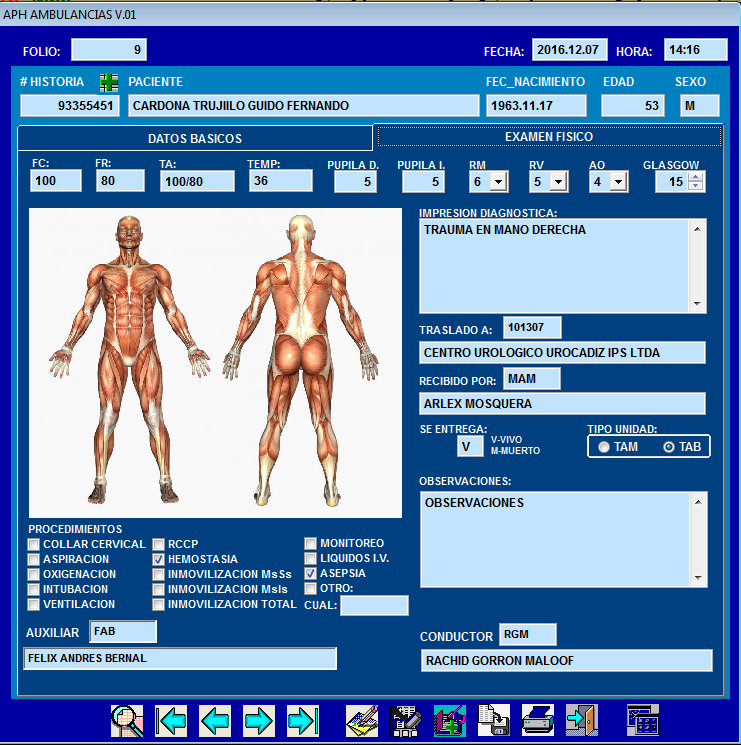Click the PUPILA I. field
The height and width of the screenshot is (745, 741).
coord(423,182)
